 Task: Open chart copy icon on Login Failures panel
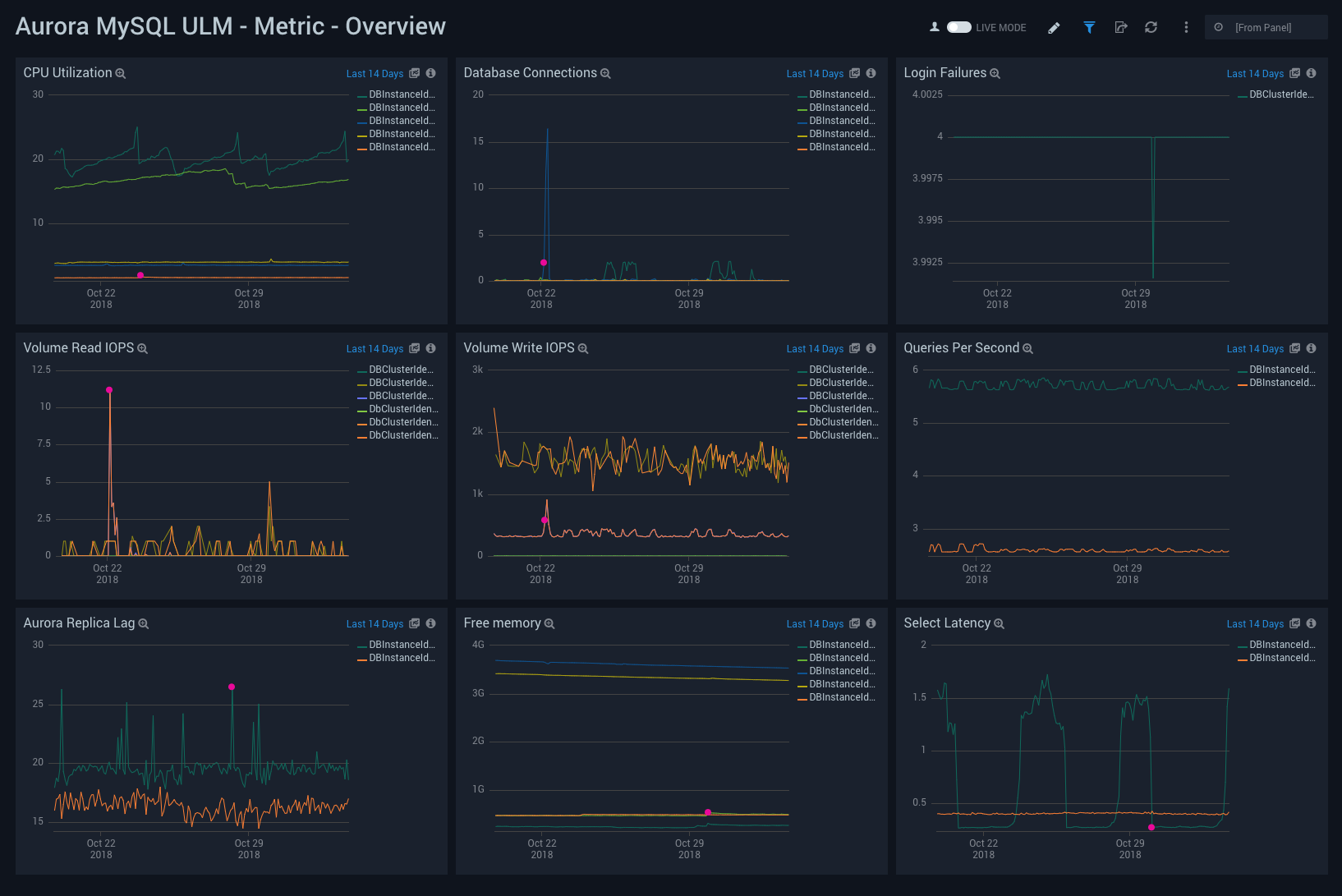[x=1295, y=73]
